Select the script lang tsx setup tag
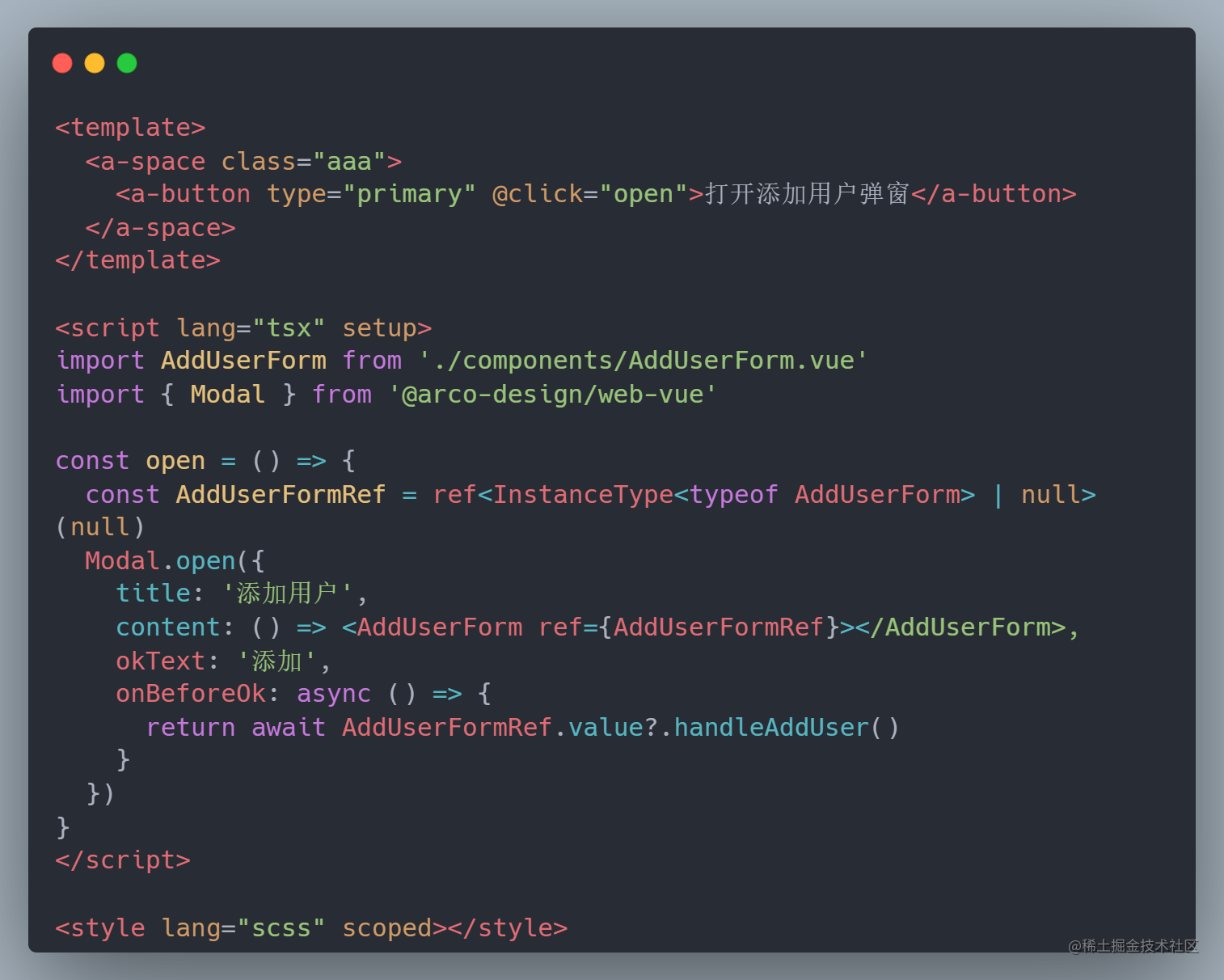This screenshot has height=980, width=1224. [x=243, y=327]
